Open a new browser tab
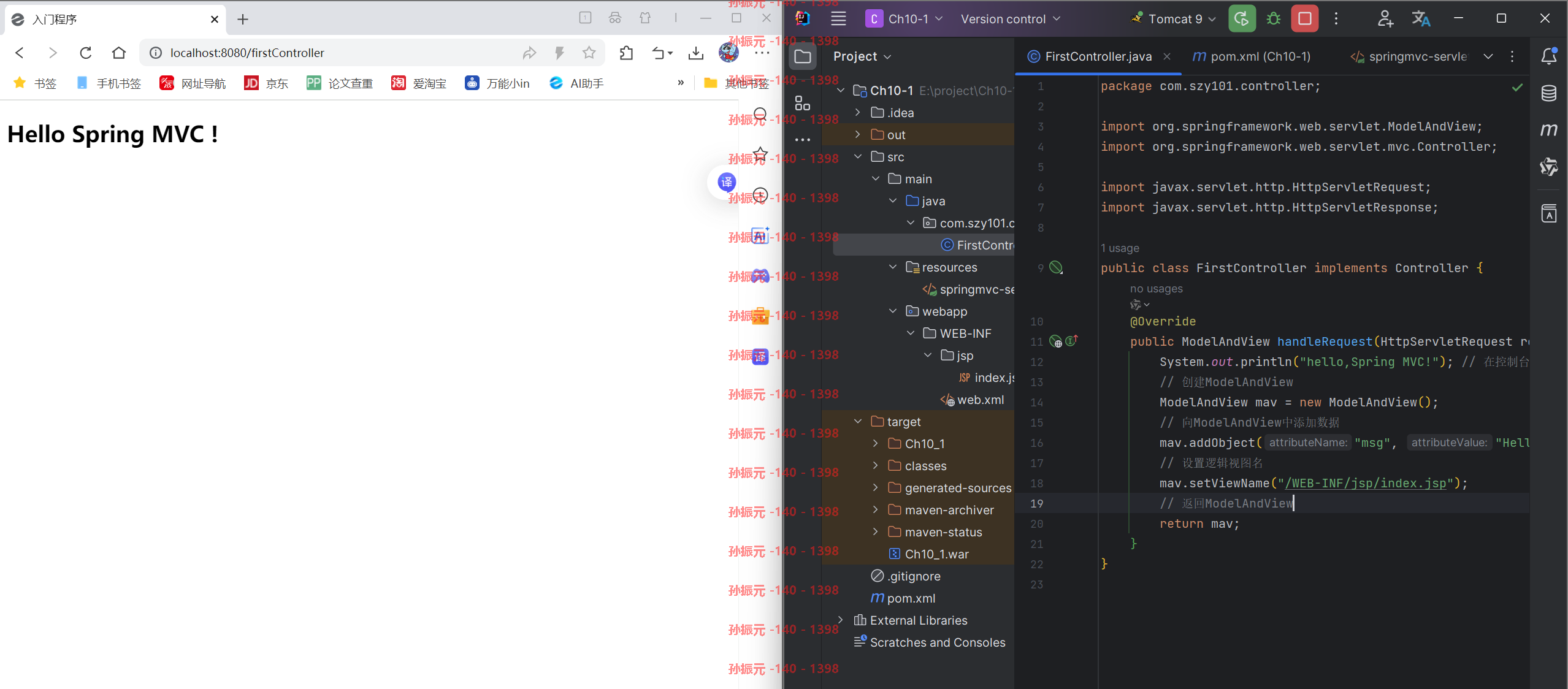Image resolution: width=1568 pixels, height=689 pixels. click(243, 20)
